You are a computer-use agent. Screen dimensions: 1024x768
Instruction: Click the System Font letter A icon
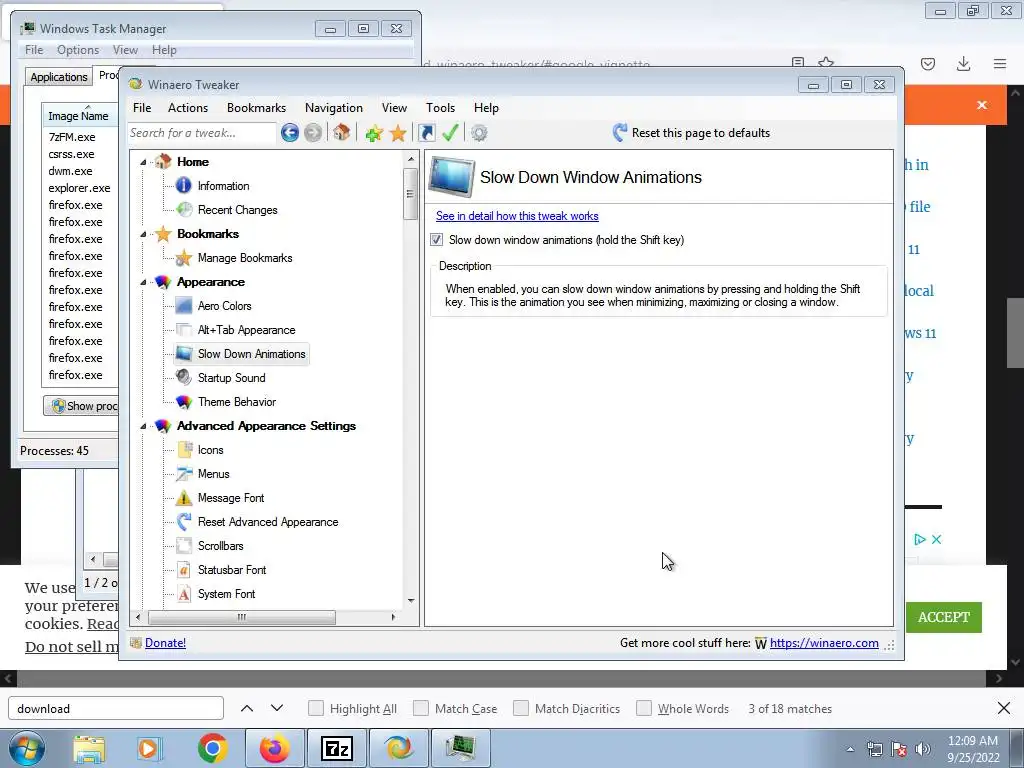184,594
